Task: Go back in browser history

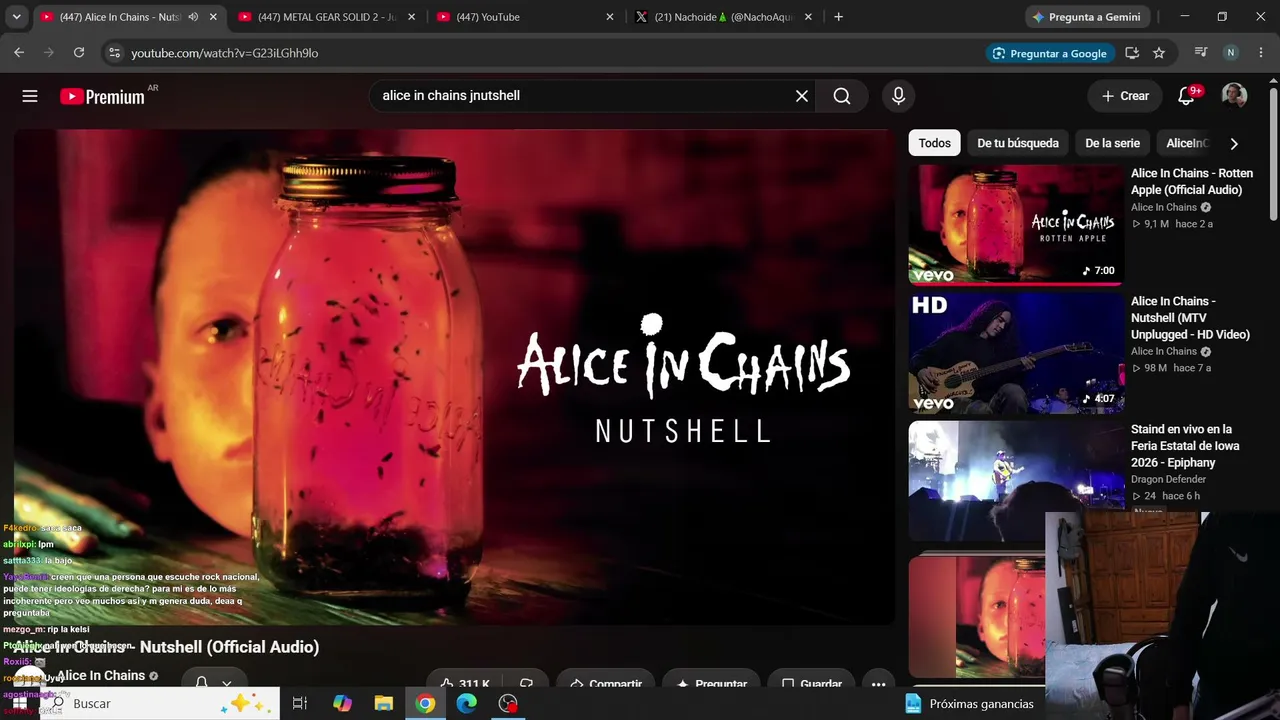Action: tap(19, 53)
